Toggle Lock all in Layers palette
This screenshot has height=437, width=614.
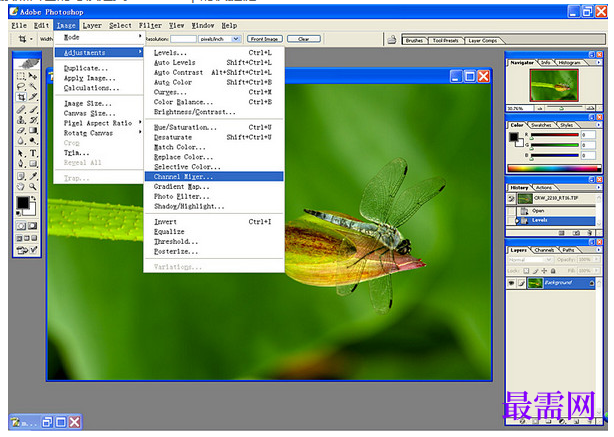coord(553,271)
